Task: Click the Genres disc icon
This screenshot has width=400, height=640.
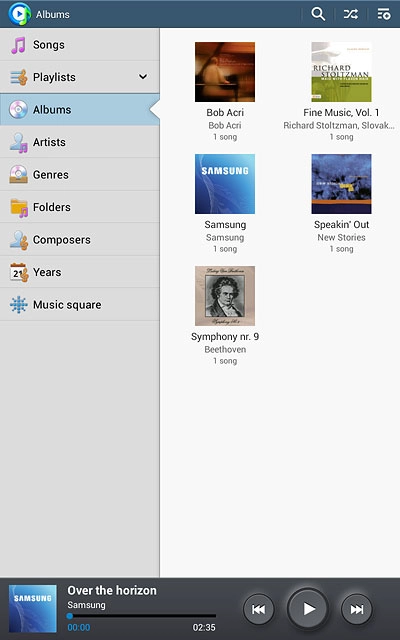Action: click(x=18, y=175)
